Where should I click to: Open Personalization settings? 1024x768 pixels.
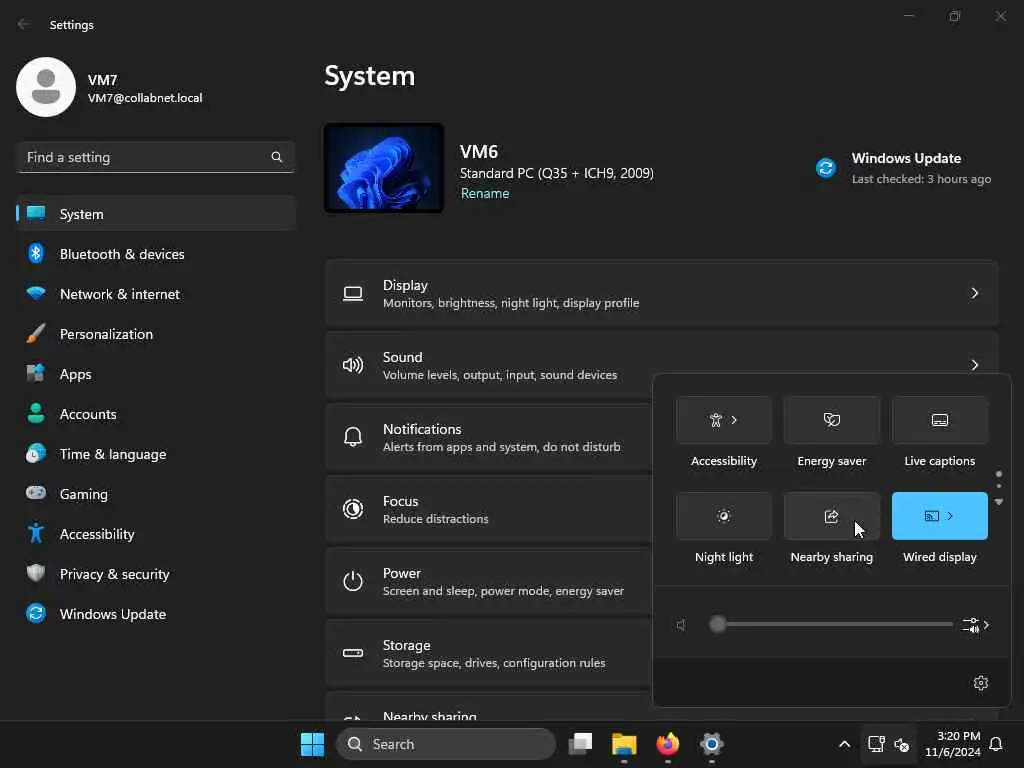coord(155,334)
